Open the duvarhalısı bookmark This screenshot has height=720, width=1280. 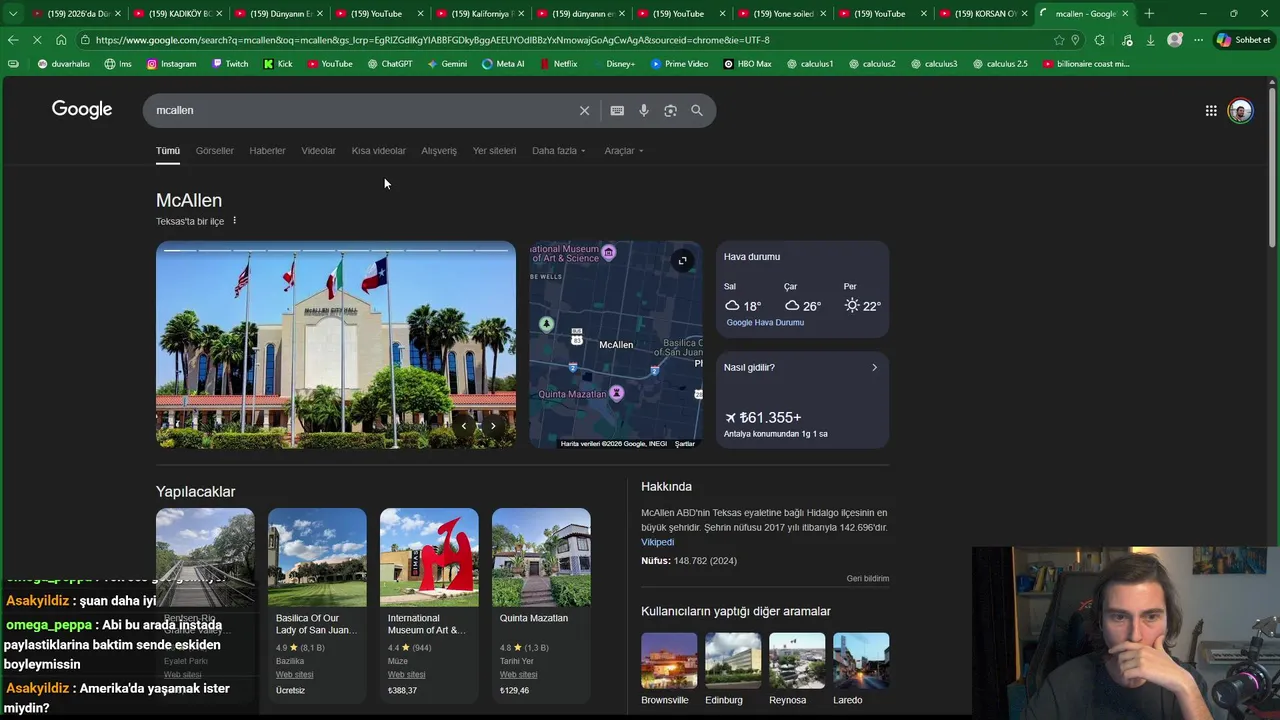pyautogui.click(x=63, y=64)
